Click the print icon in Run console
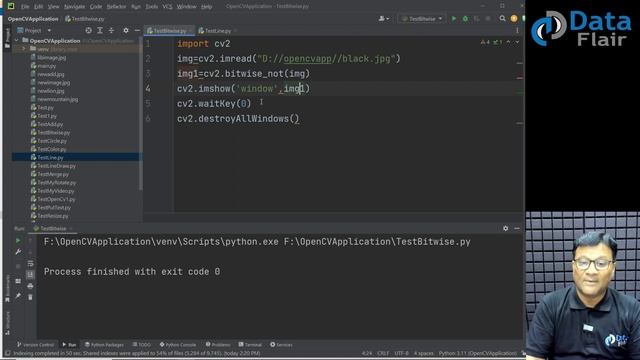This screenshot has height=360, width=640. tap(30, 286)
